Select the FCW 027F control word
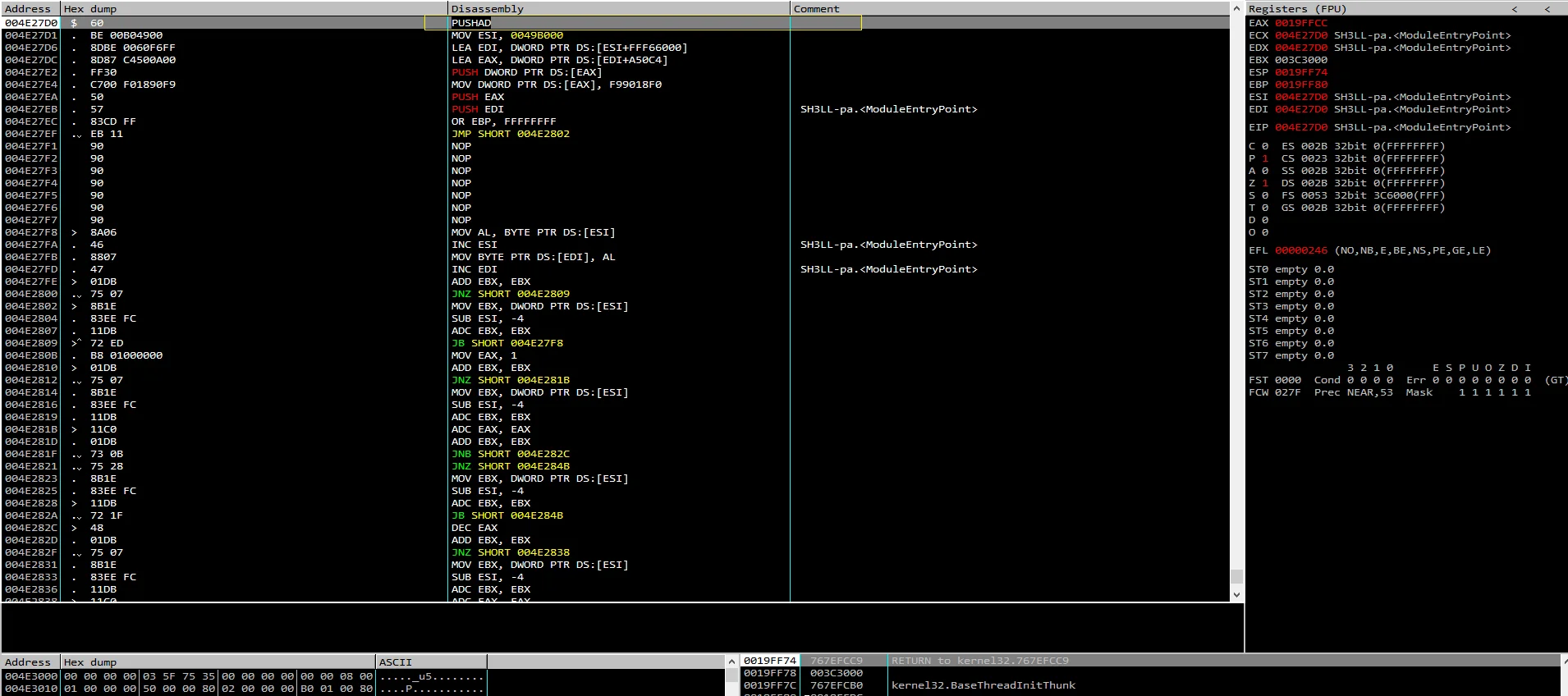 pos(1275,392)
